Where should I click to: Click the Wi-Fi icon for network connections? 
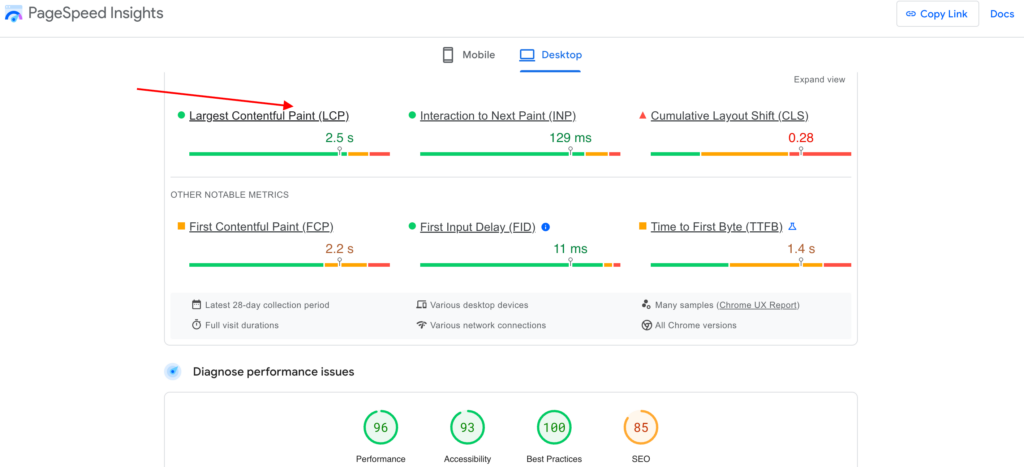click(x=422, y=325)
